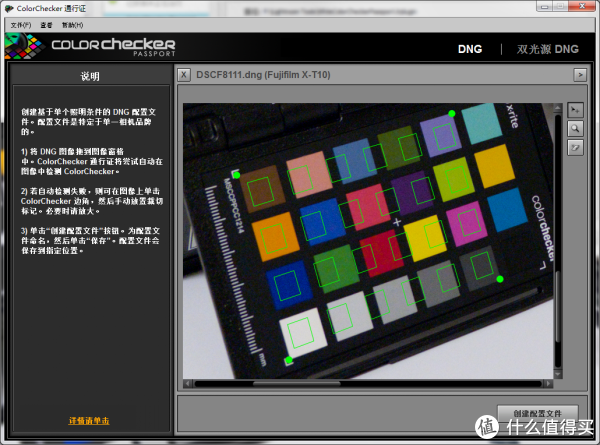600x445 pixels.
Task: Click the green corner marker near the brown patch
Action: click(x=236, y=175)
